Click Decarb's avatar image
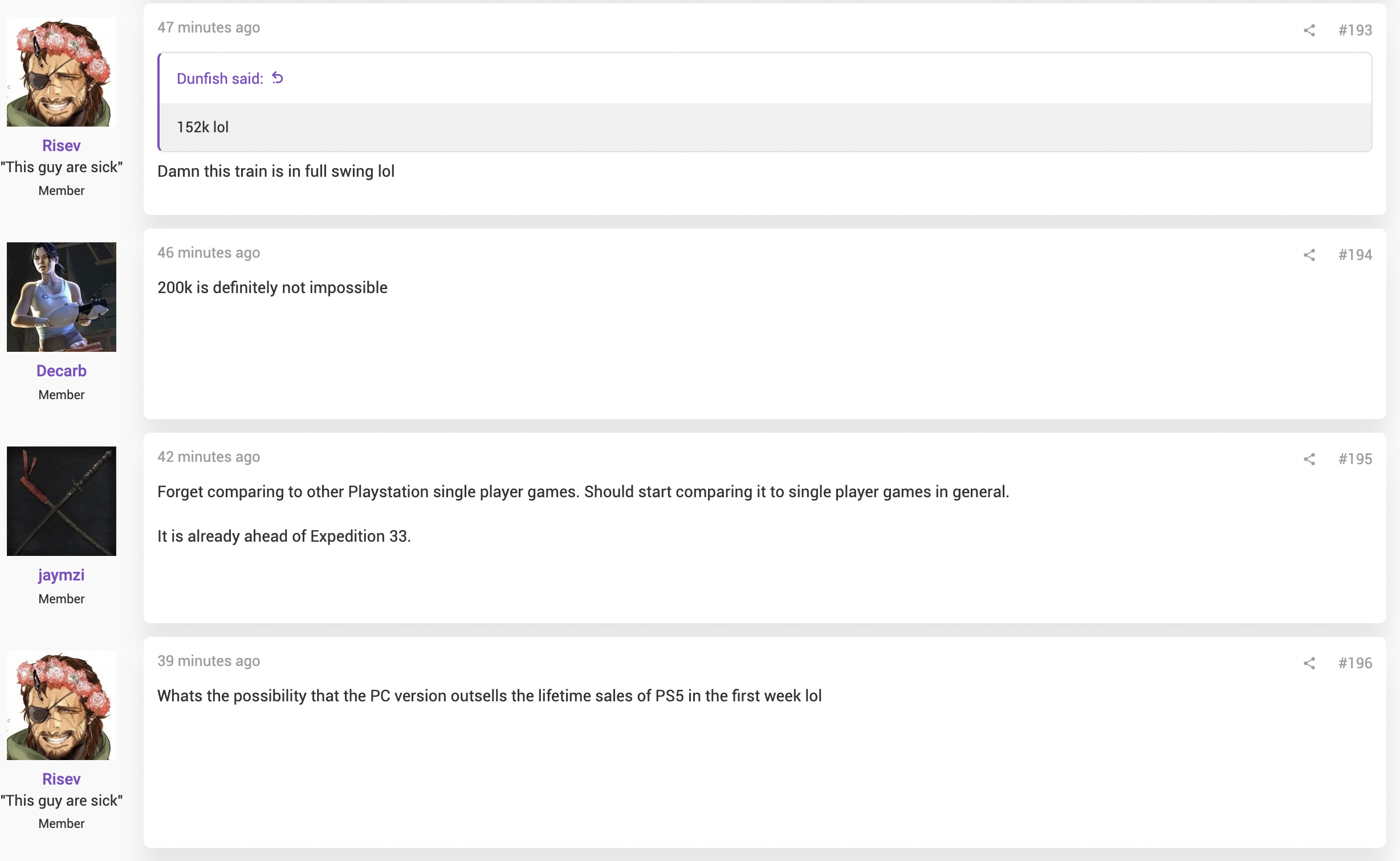The height and width of the screenshot is (861, 1400). pos(62,297)
